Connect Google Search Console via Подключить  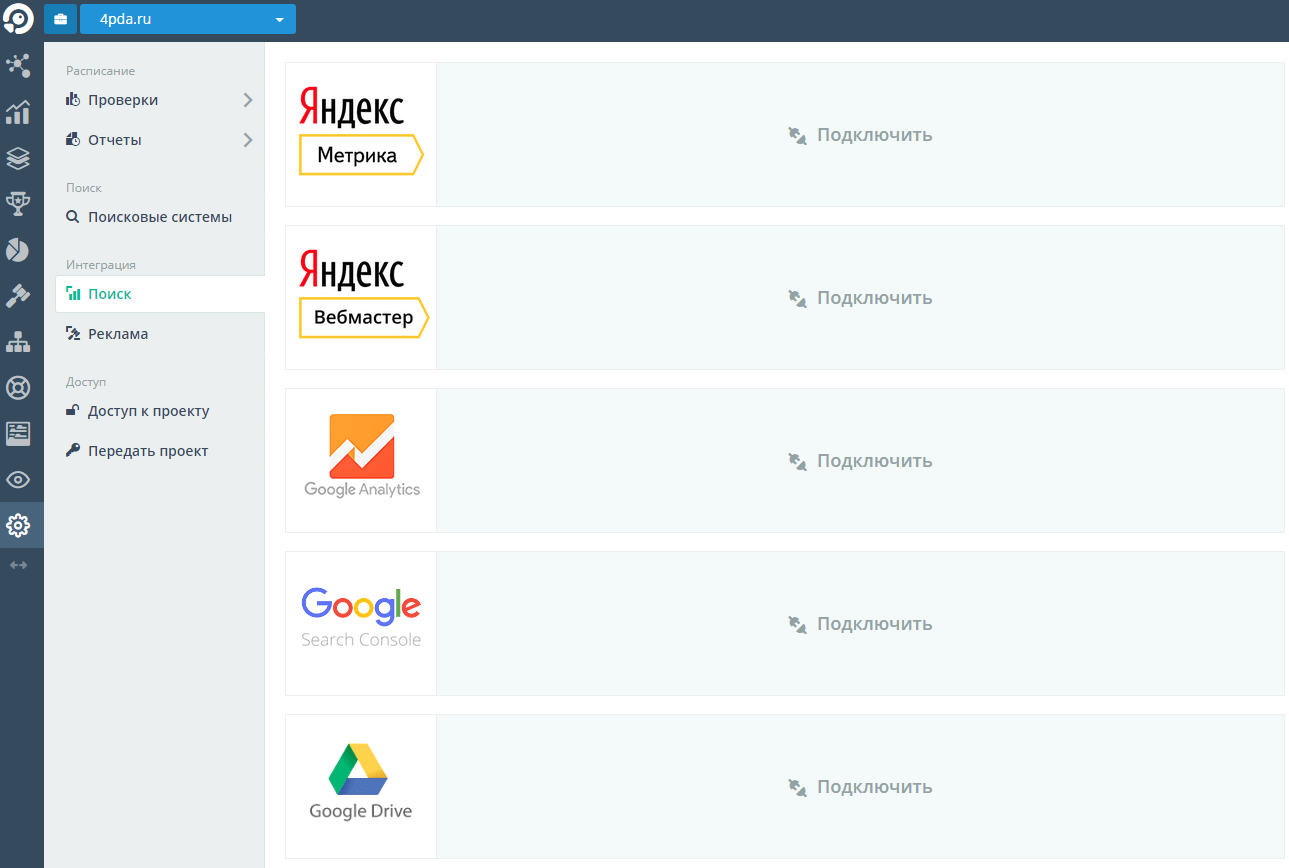coord(860,624)
